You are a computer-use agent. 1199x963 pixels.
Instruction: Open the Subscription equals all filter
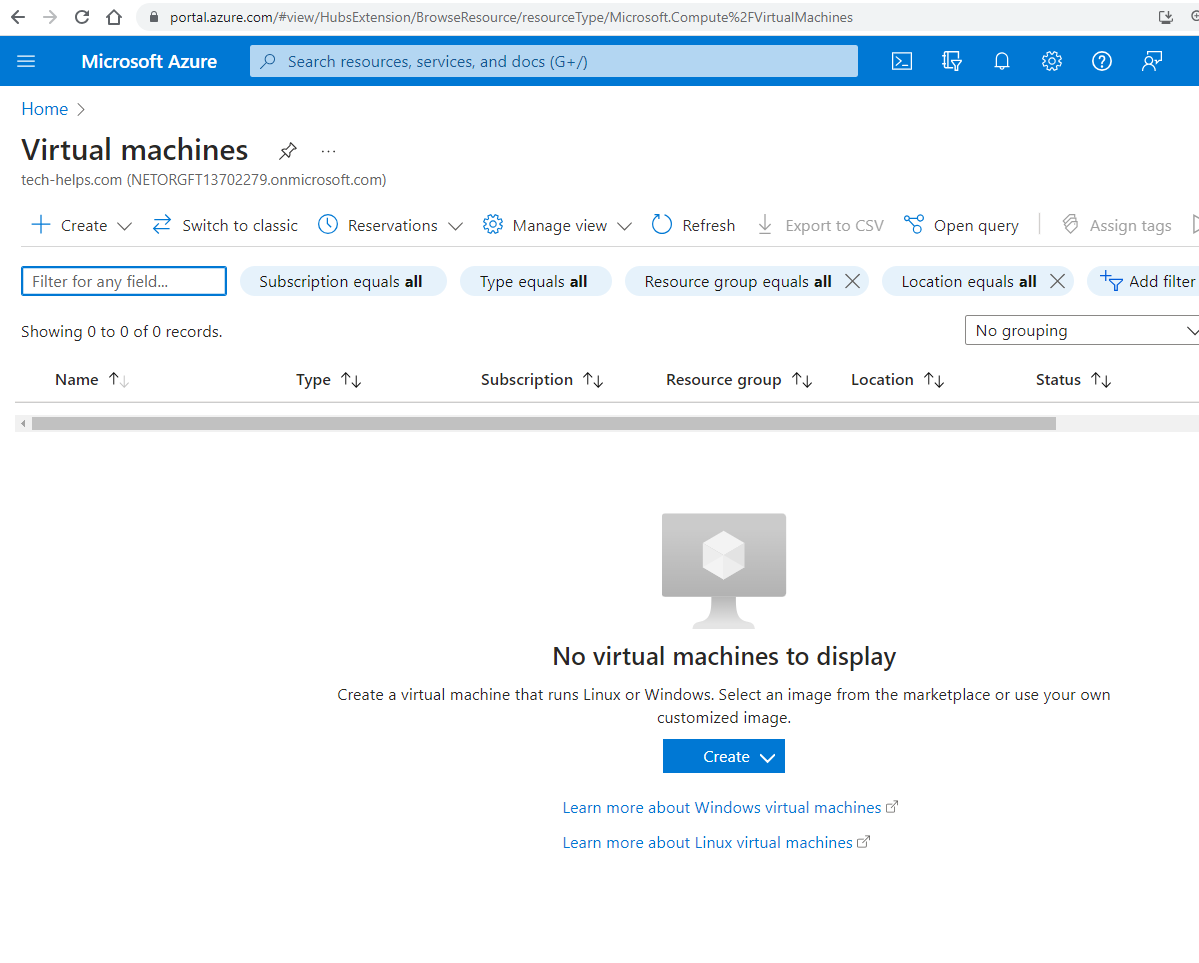341,281
